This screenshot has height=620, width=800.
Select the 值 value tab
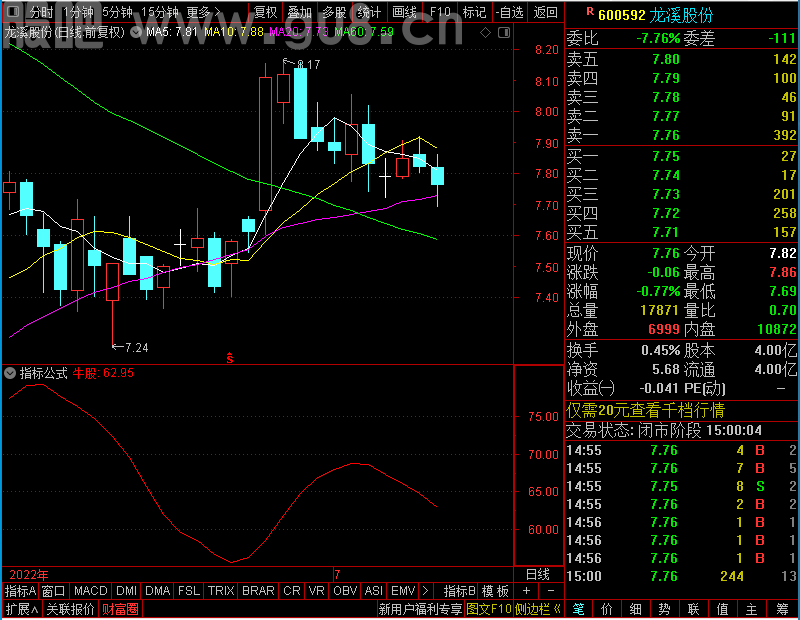click(x=722, y=609)
